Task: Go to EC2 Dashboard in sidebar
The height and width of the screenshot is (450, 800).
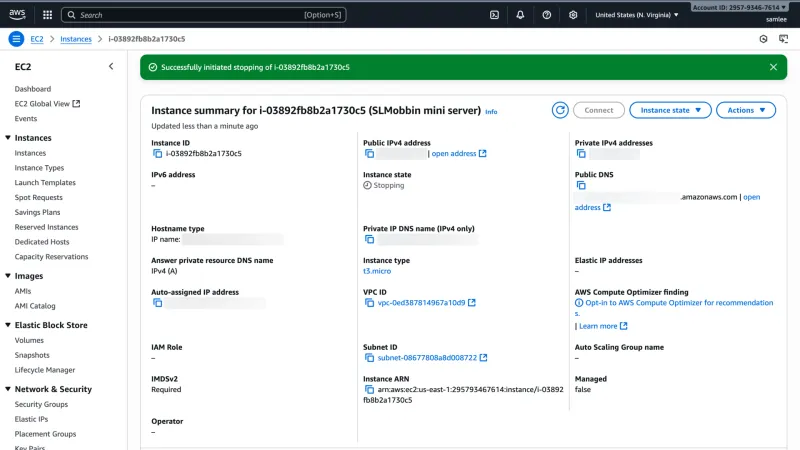Action: pos(33,89)
